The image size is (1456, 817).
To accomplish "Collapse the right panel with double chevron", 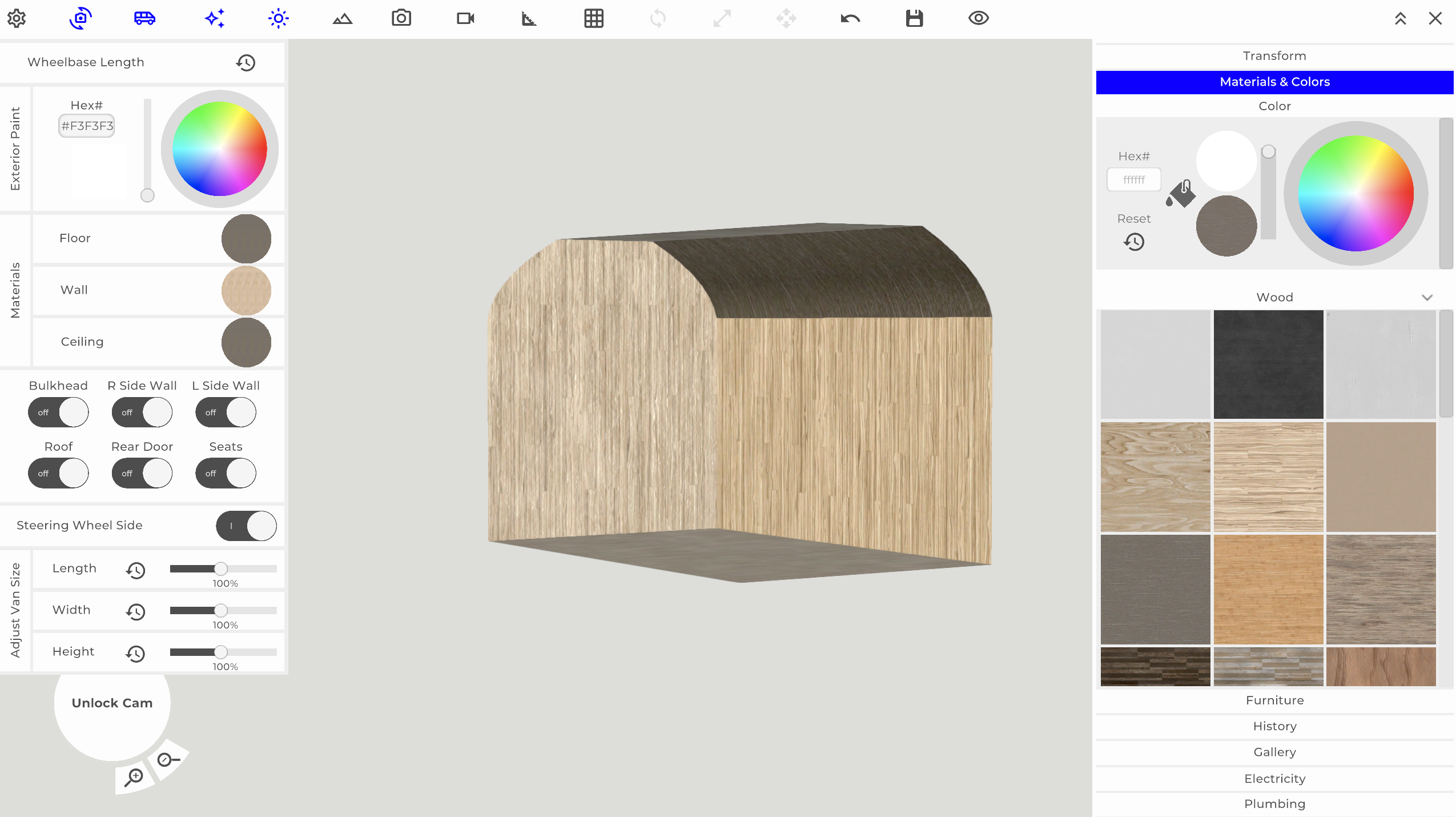I will pyautogui.click(x=1400, y=19).
